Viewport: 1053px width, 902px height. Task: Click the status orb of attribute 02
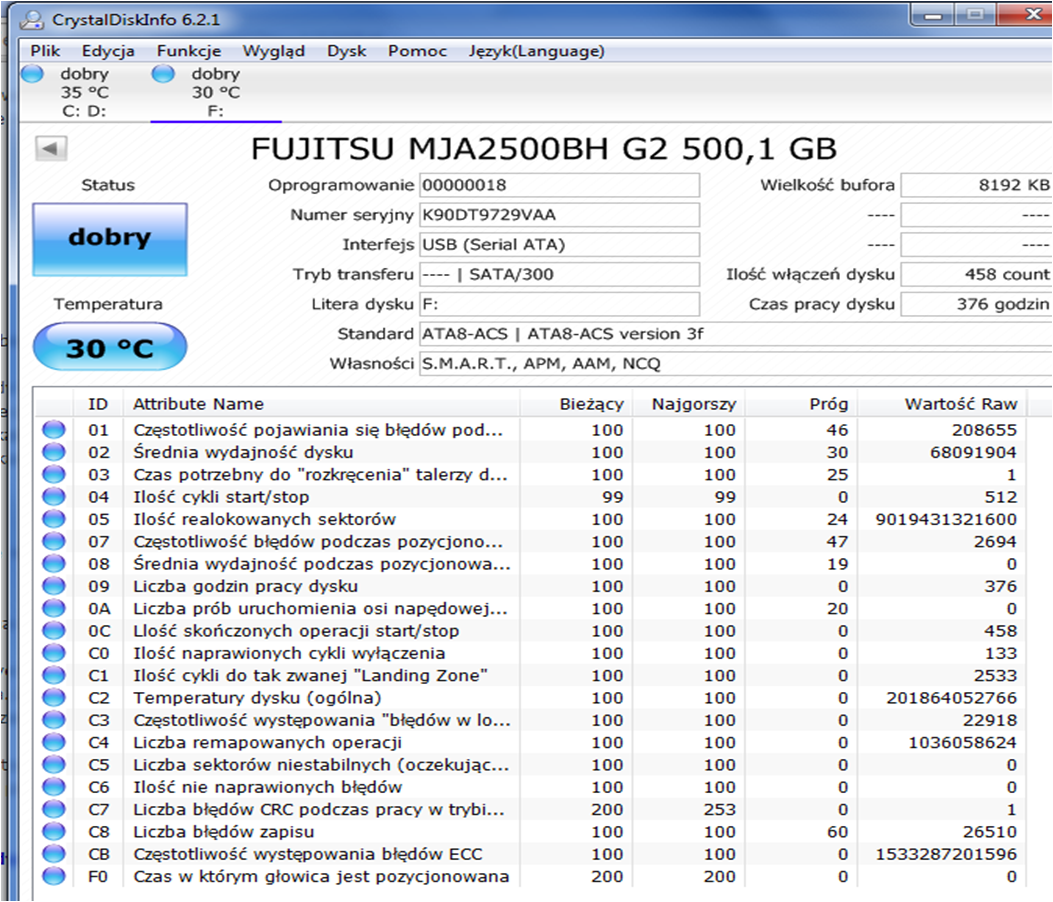click(x=54, y=452)
